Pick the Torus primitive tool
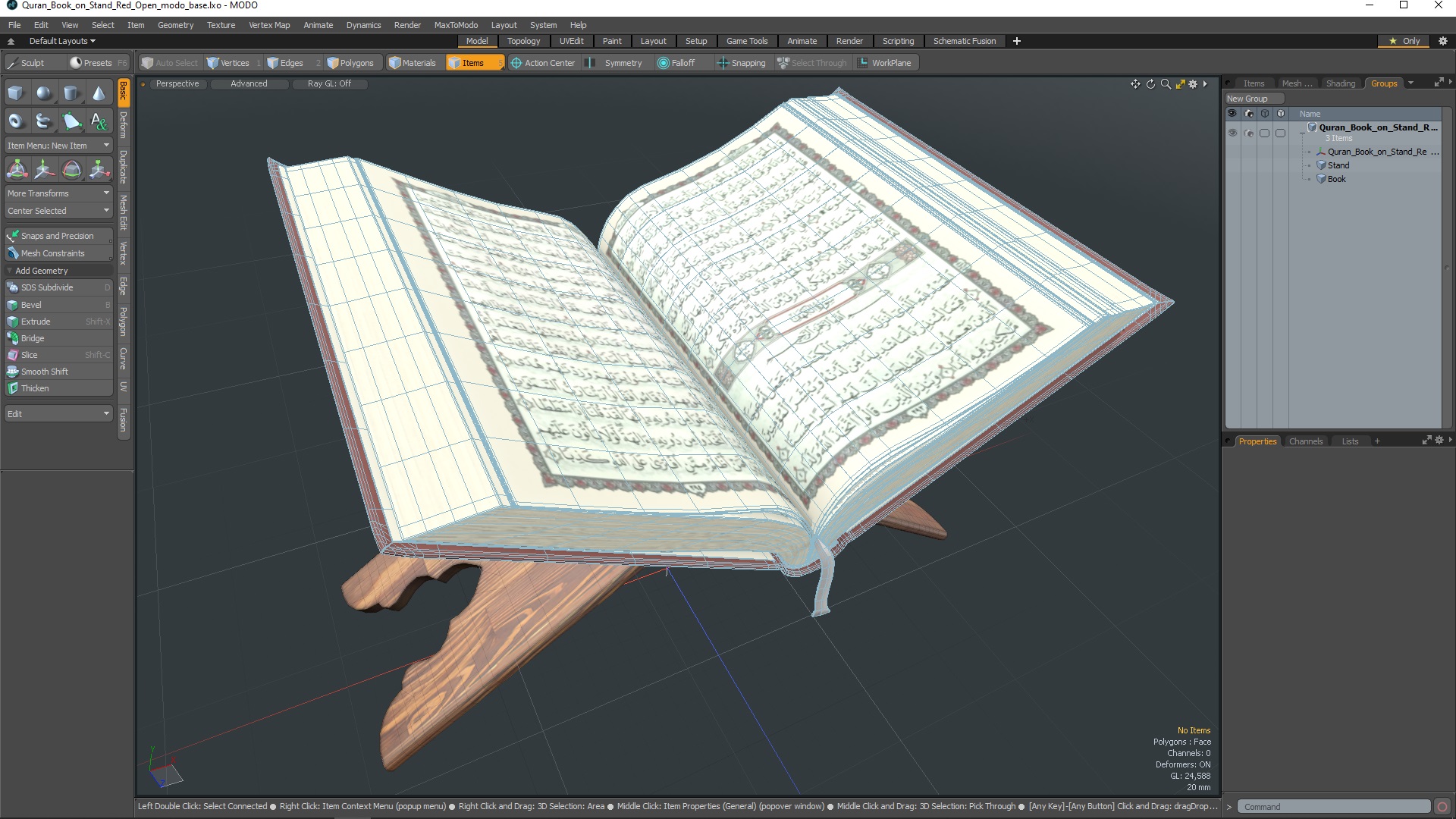1456x819 pixels. (x=16, y=121)
